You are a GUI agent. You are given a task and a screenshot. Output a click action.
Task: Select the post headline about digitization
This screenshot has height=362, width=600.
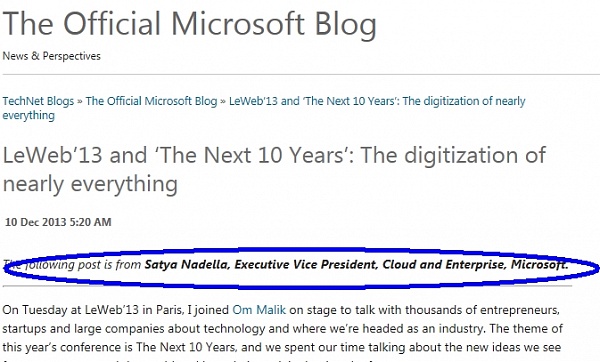point(274,170)
